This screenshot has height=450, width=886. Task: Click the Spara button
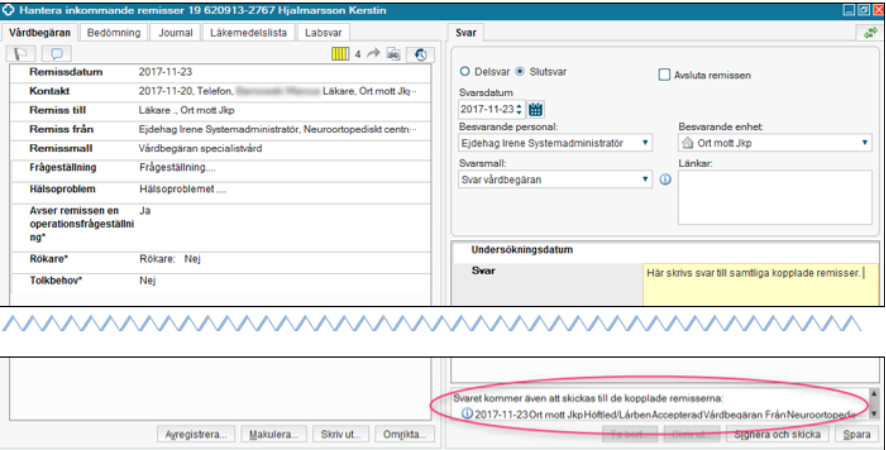(855, 435)
